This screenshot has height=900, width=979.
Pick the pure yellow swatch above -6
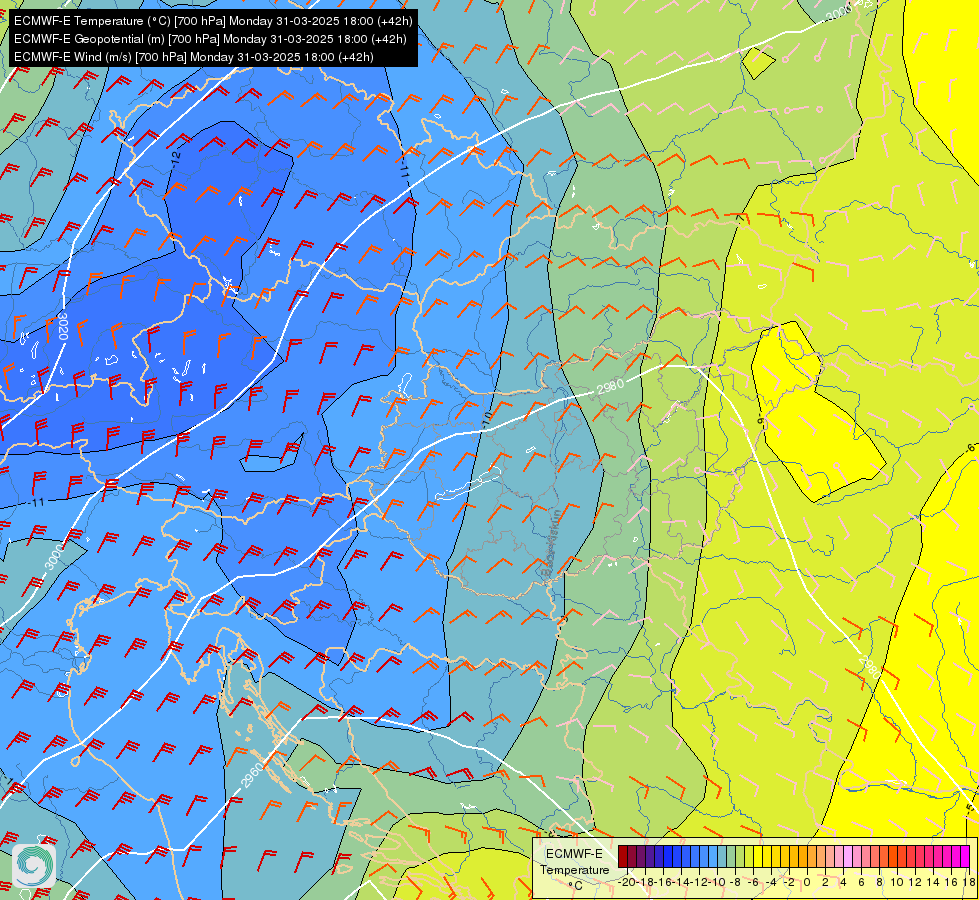(758, 856)
